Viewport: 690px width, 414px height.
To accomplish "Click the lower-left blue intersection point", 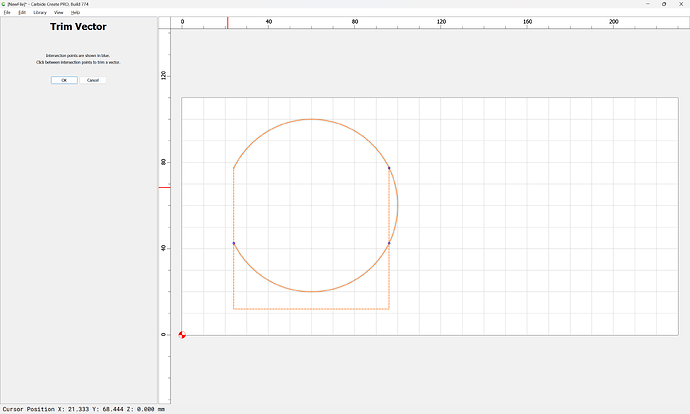I will click(234, 243).
